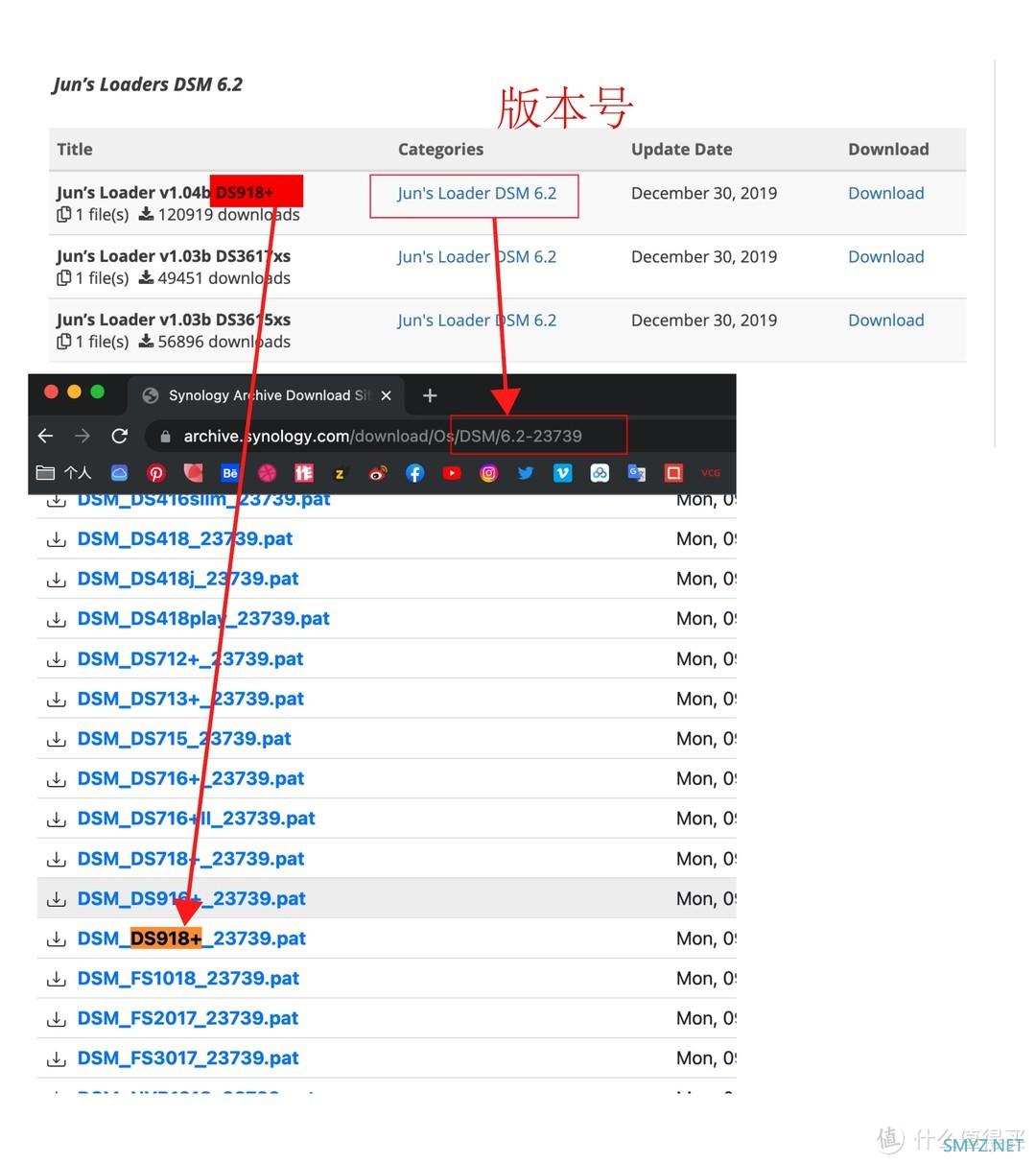1036x1164 pixels.
Task: Open DSM_DS418_23739.pat file link
Action: point(185,538)
